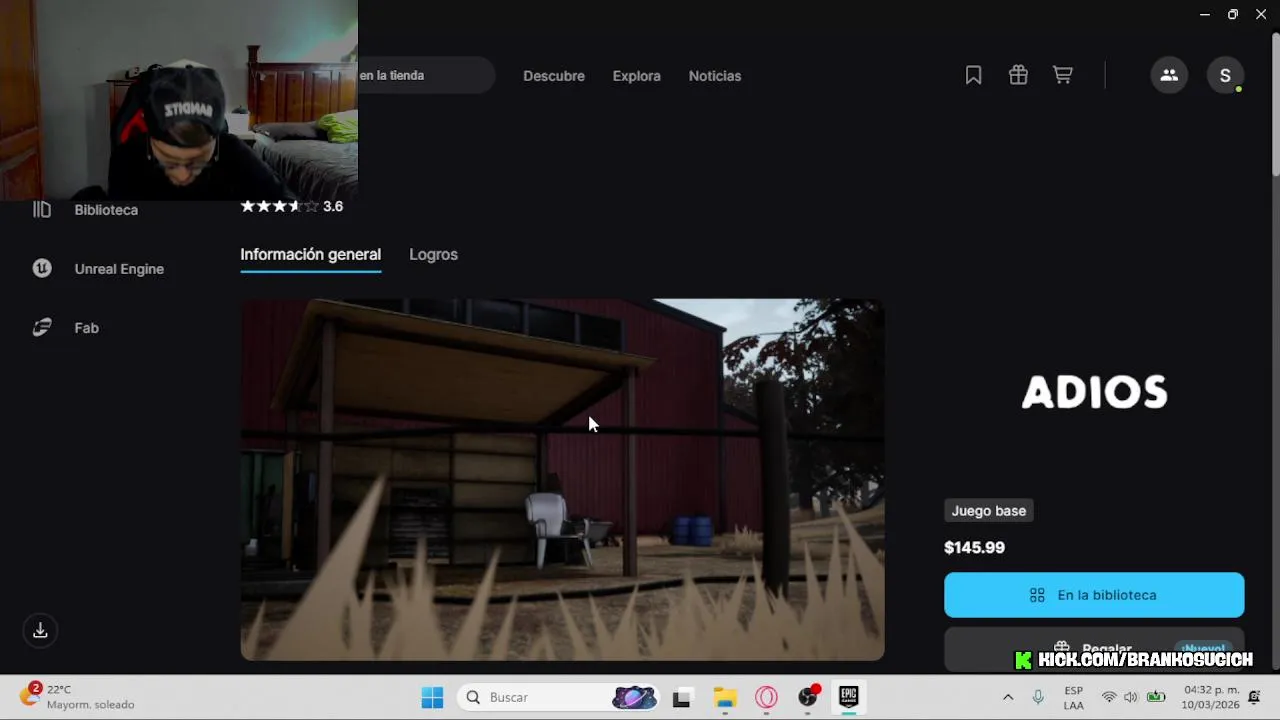Open the volume speaker tray icon
The image size is (1280, 720).
1131,697
